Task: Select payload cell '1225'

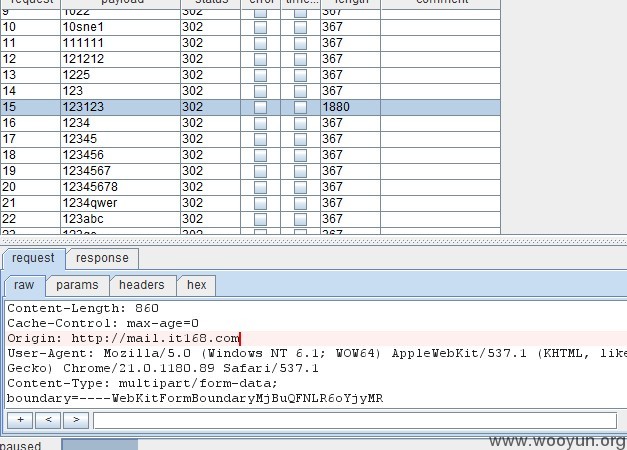Action: tap(120, 75)
